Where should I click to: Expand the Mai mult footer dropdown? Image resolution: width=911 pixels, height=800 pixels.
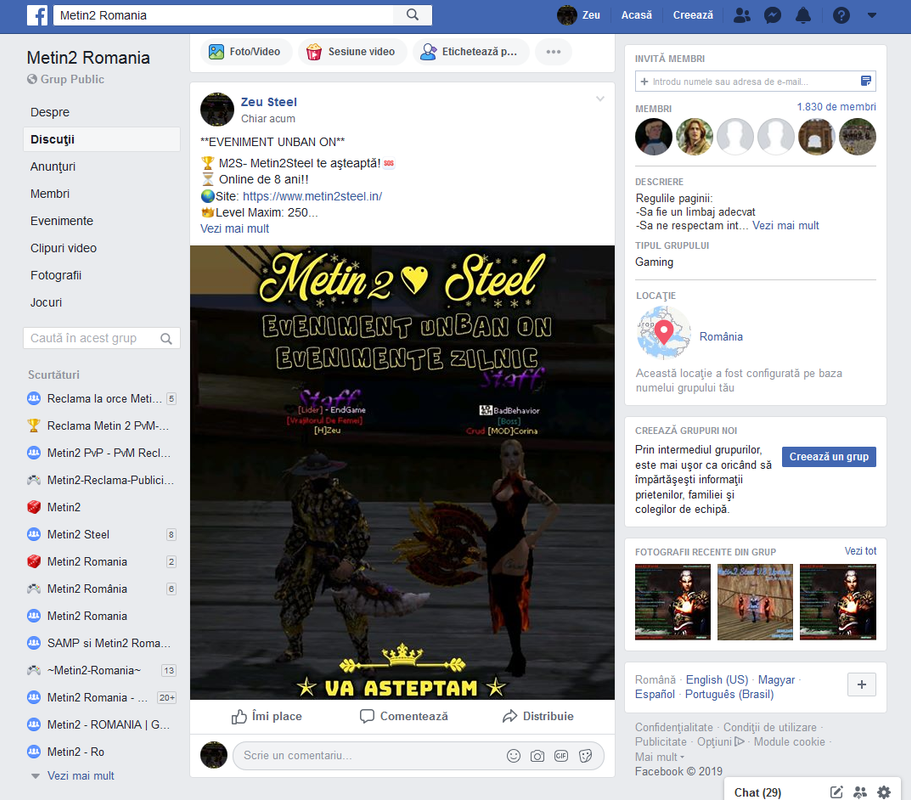(659, 757)
